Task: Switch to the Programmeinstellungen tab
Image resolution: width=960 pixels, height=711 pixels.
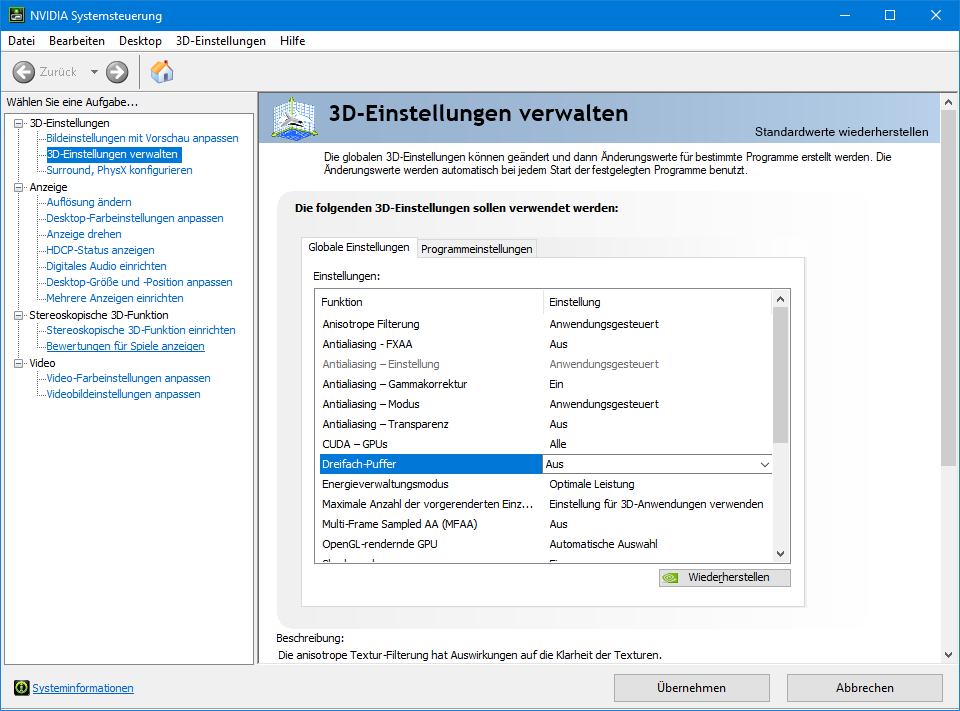Action: pyautogui.click(x=476, y=249)
